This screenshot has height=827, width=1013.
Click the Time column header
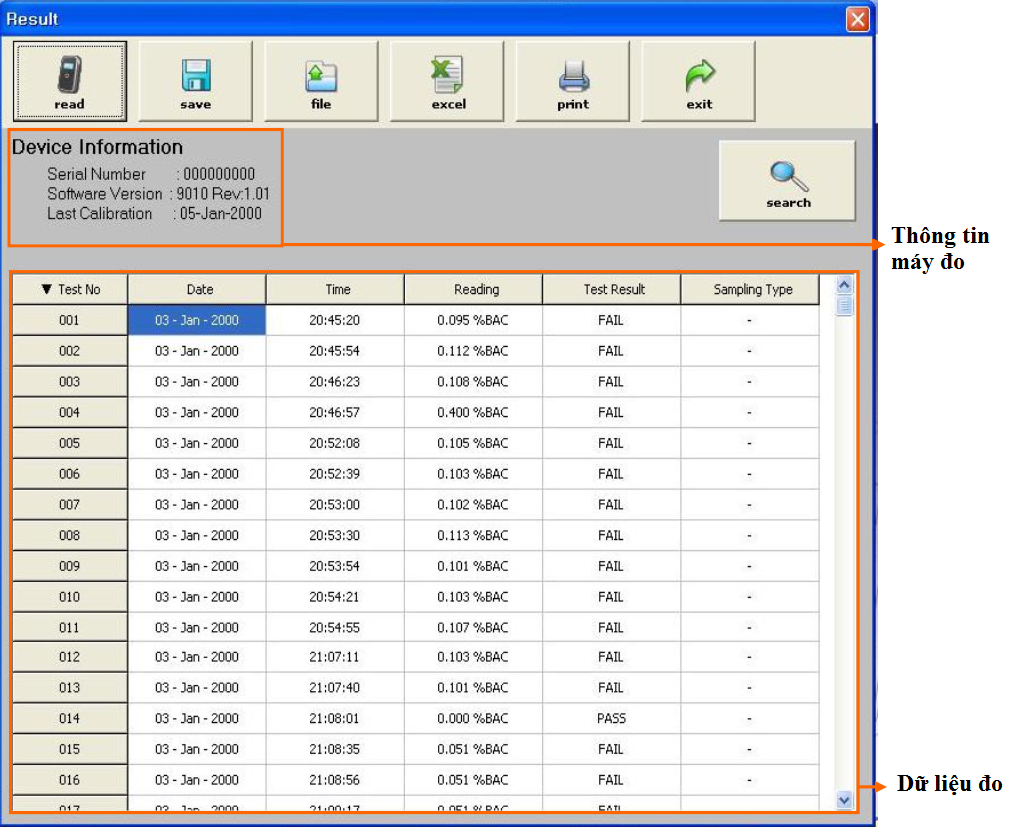click(x=337, y=290)
